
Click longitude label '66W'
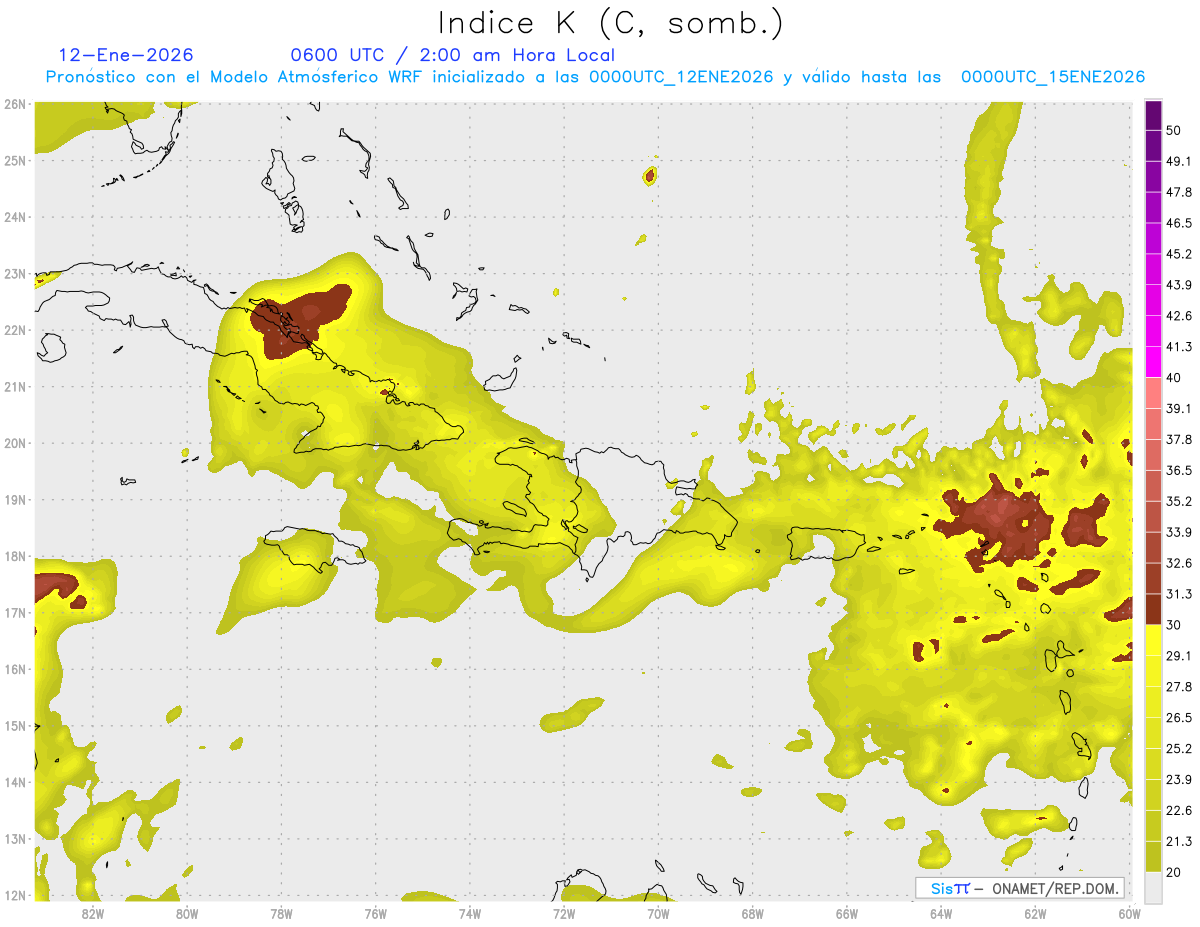(x=847, y=913)
